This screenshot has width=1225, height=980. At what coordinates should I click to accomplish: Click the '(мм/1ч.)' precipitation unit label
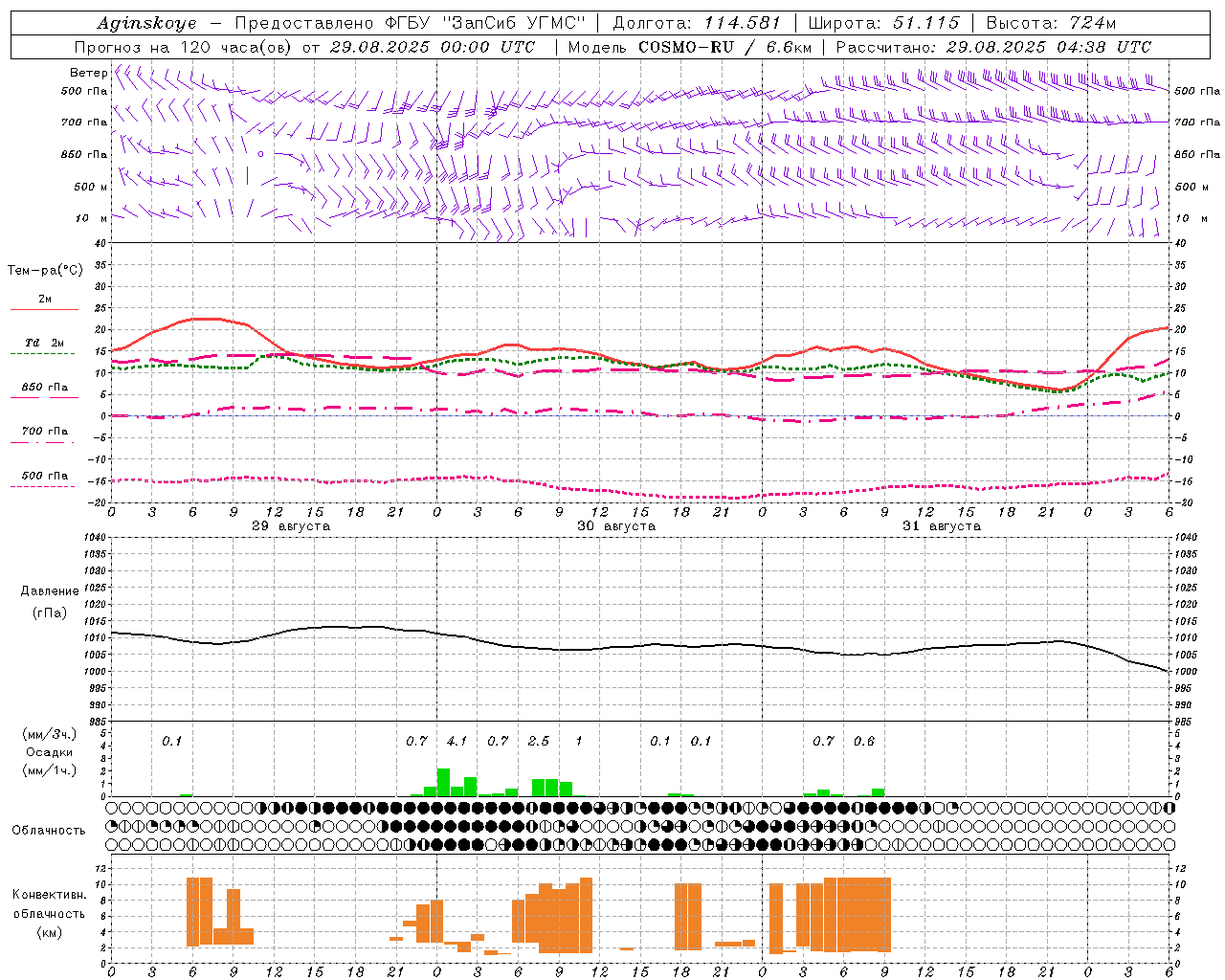[49, 770]
